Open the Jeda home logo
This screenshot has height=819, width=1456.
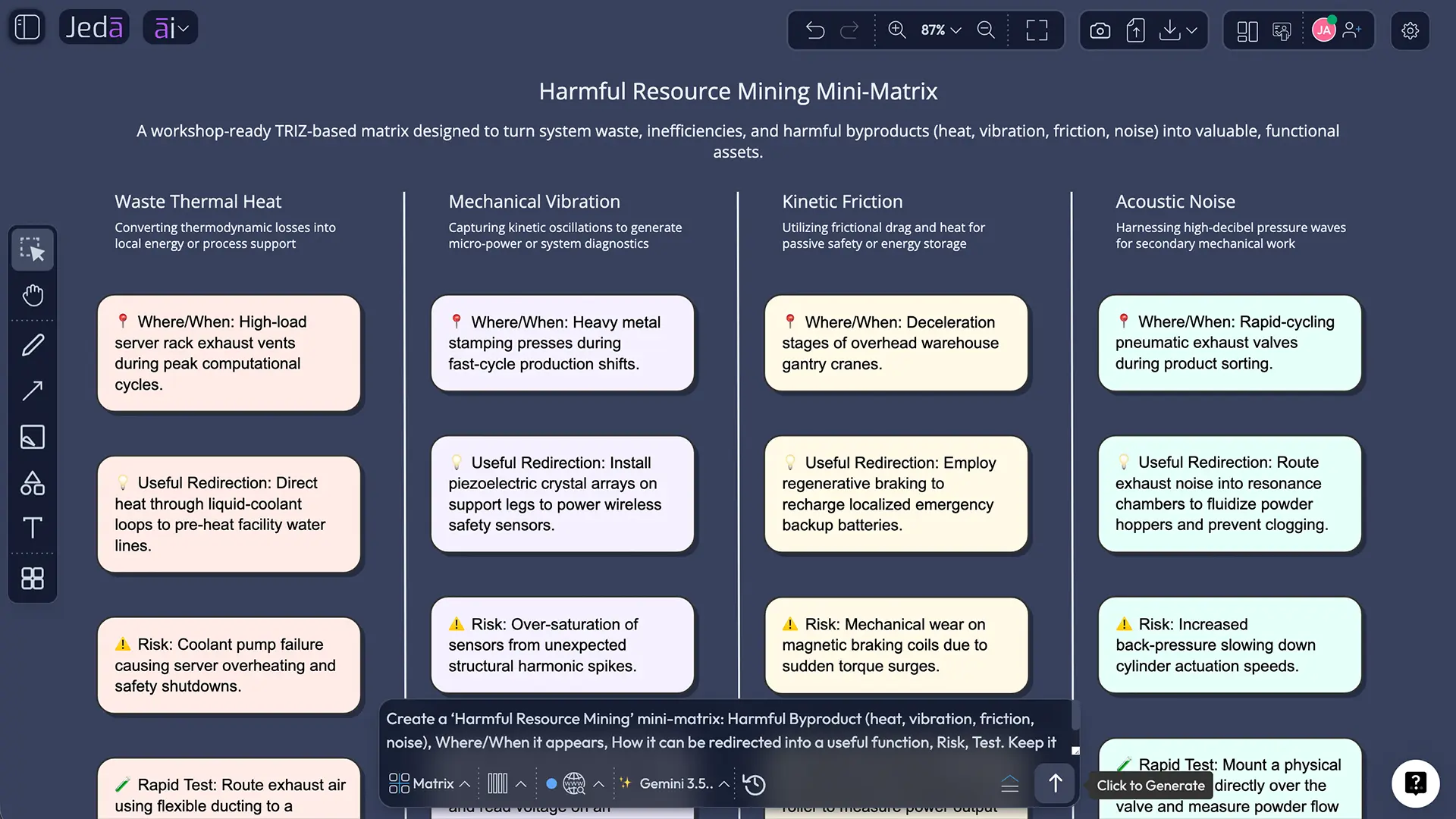[94, 28]
